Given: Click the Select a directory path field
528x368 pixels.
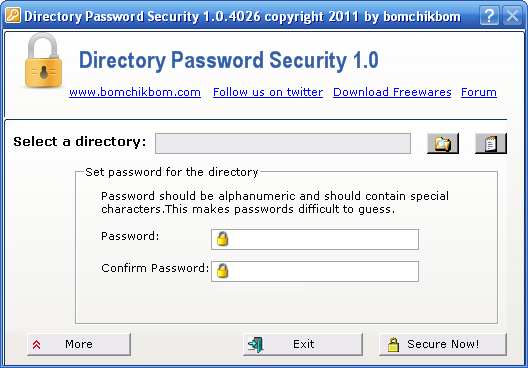Looking at the screenshot, I should 283,143.
